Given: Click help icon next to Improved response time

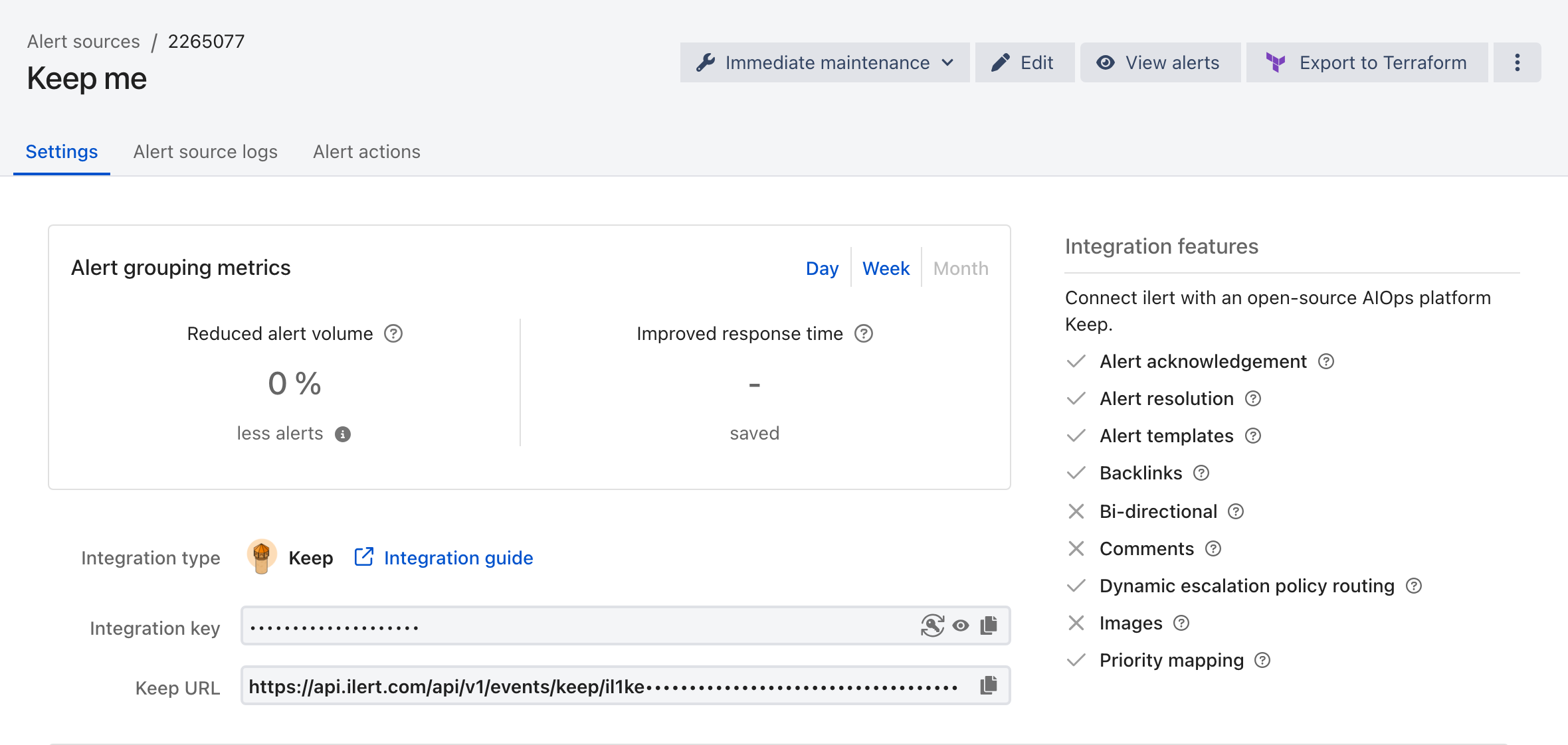Looking at the screenshot, I should tap(864, 333).
